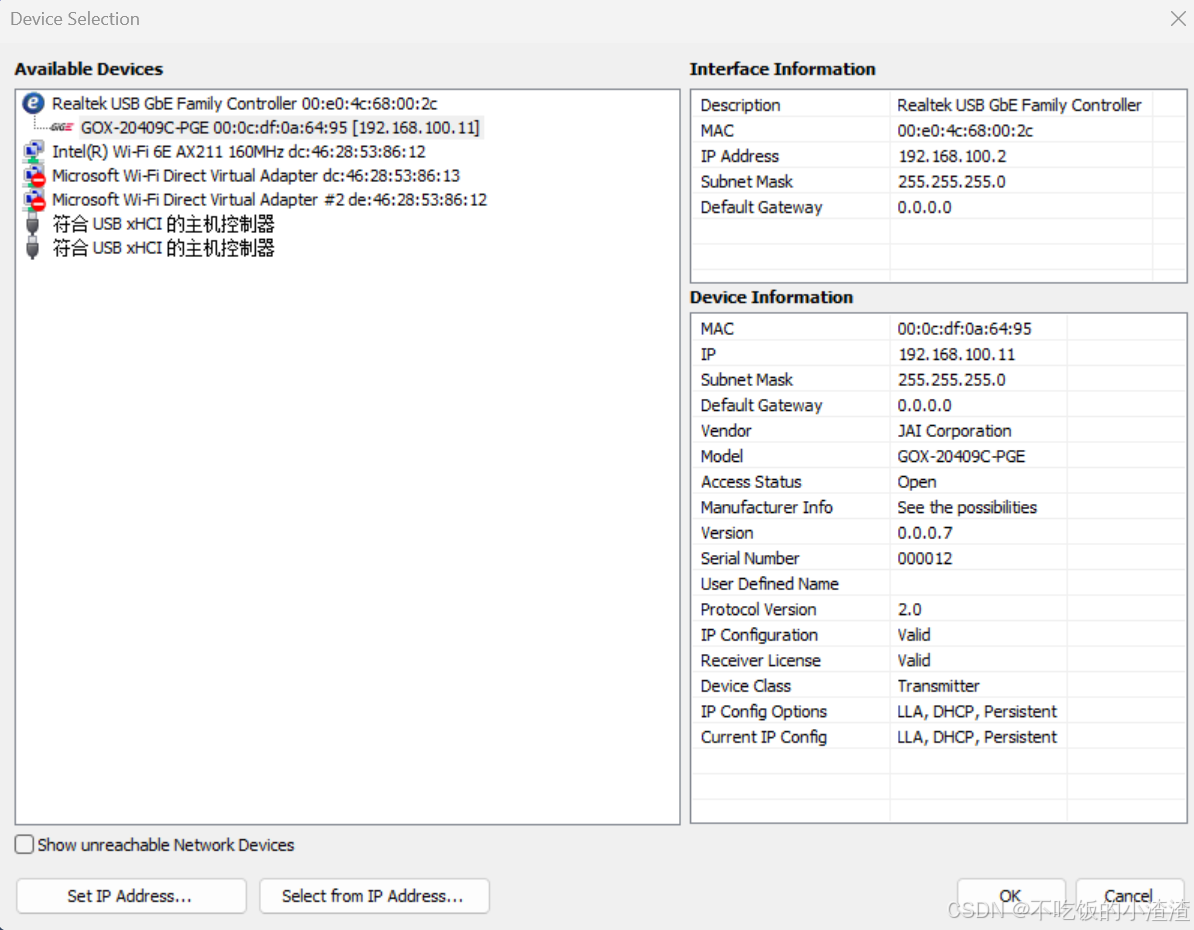Click the second USB xHCI host controller icon
1194x930 pixels.
[31, 247]
